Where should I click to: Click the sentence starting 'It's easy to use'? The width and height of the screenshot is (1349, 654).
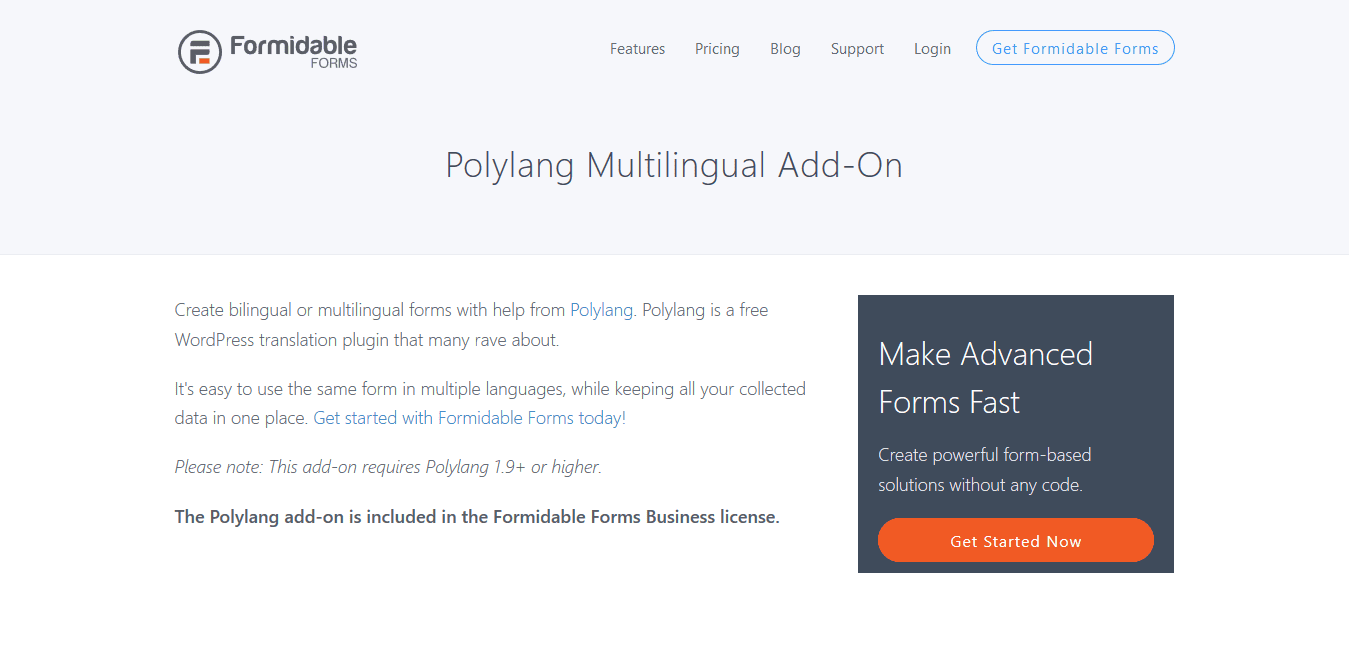click(x=490, y=403)
